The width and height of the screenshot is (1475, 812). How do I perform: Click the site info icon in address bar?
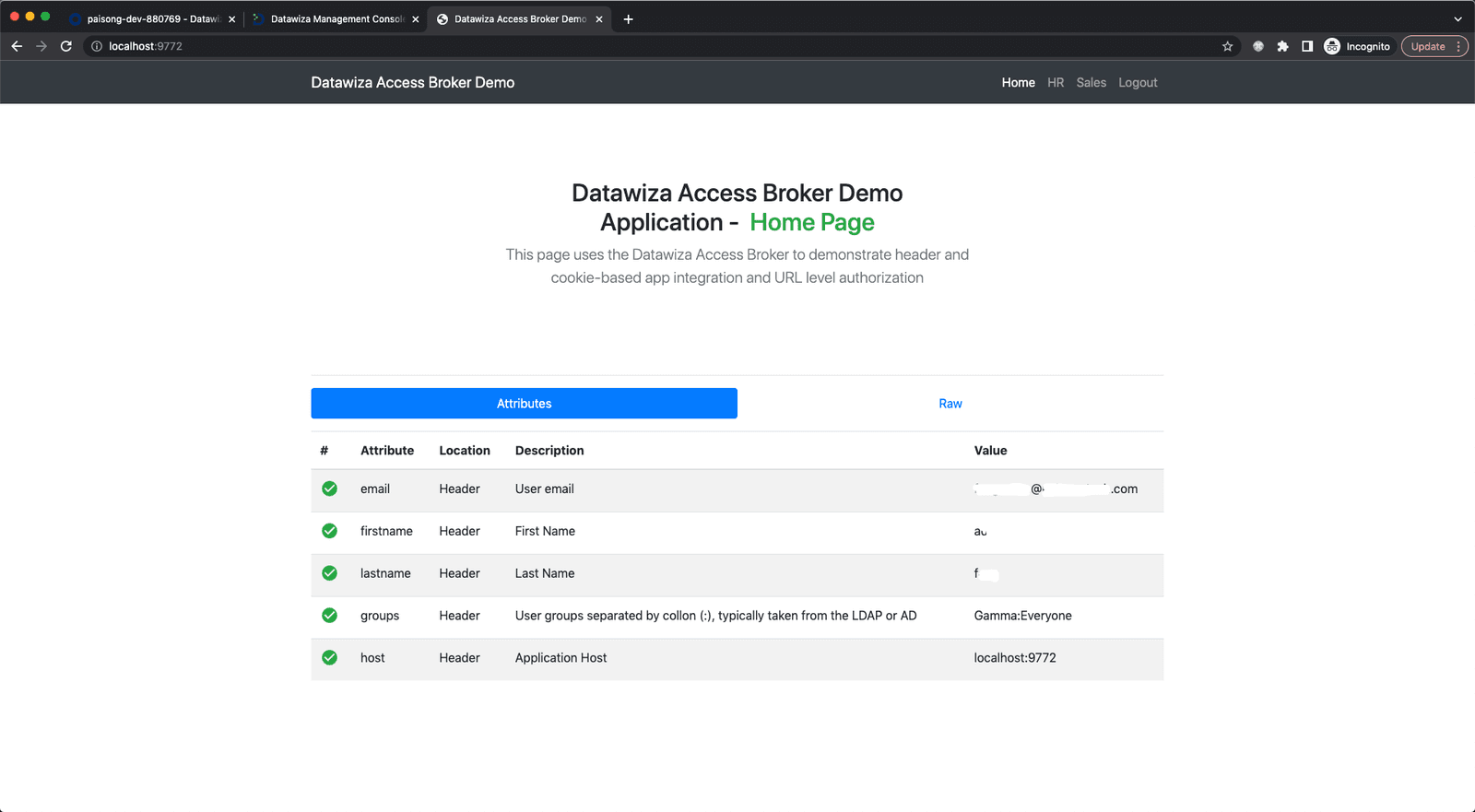97,46
